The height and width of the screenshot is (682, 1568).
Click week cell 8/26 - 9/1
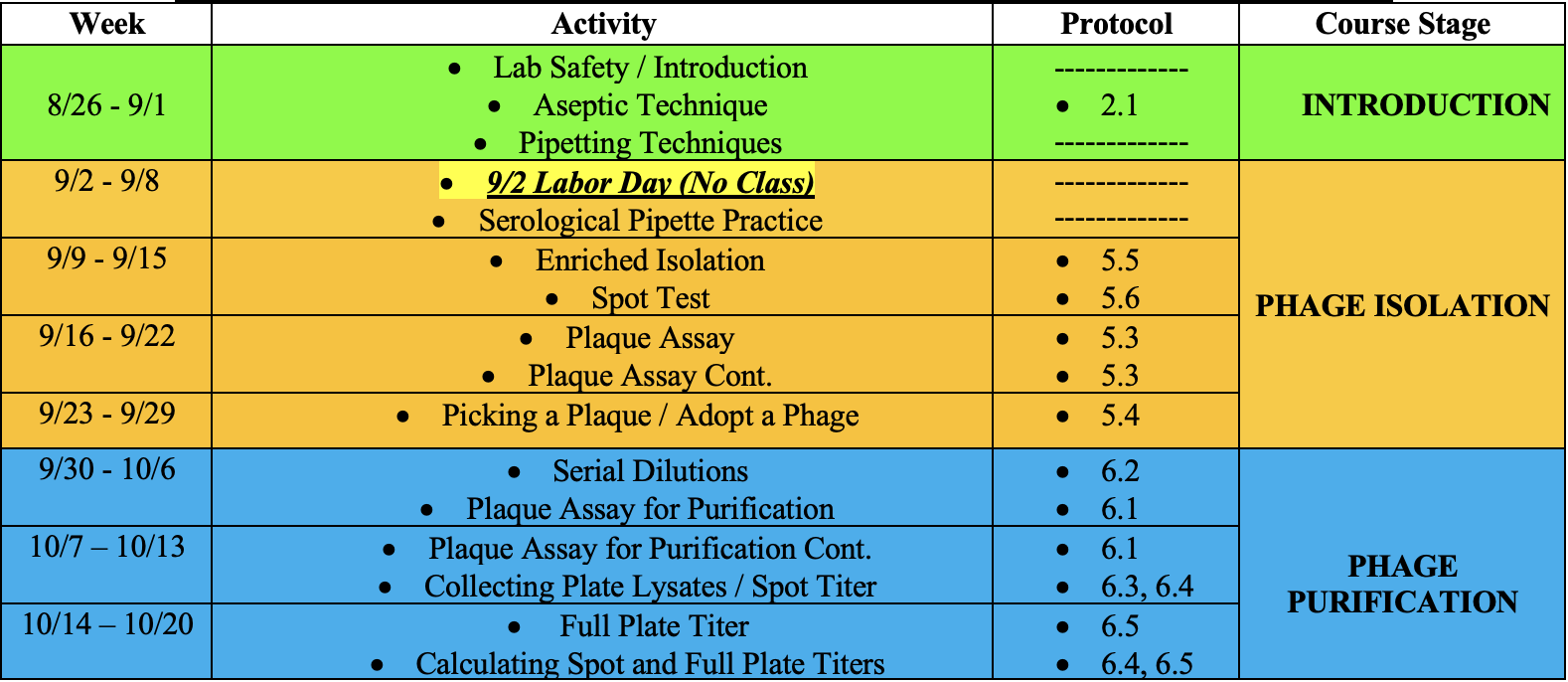tap(106, 104)
